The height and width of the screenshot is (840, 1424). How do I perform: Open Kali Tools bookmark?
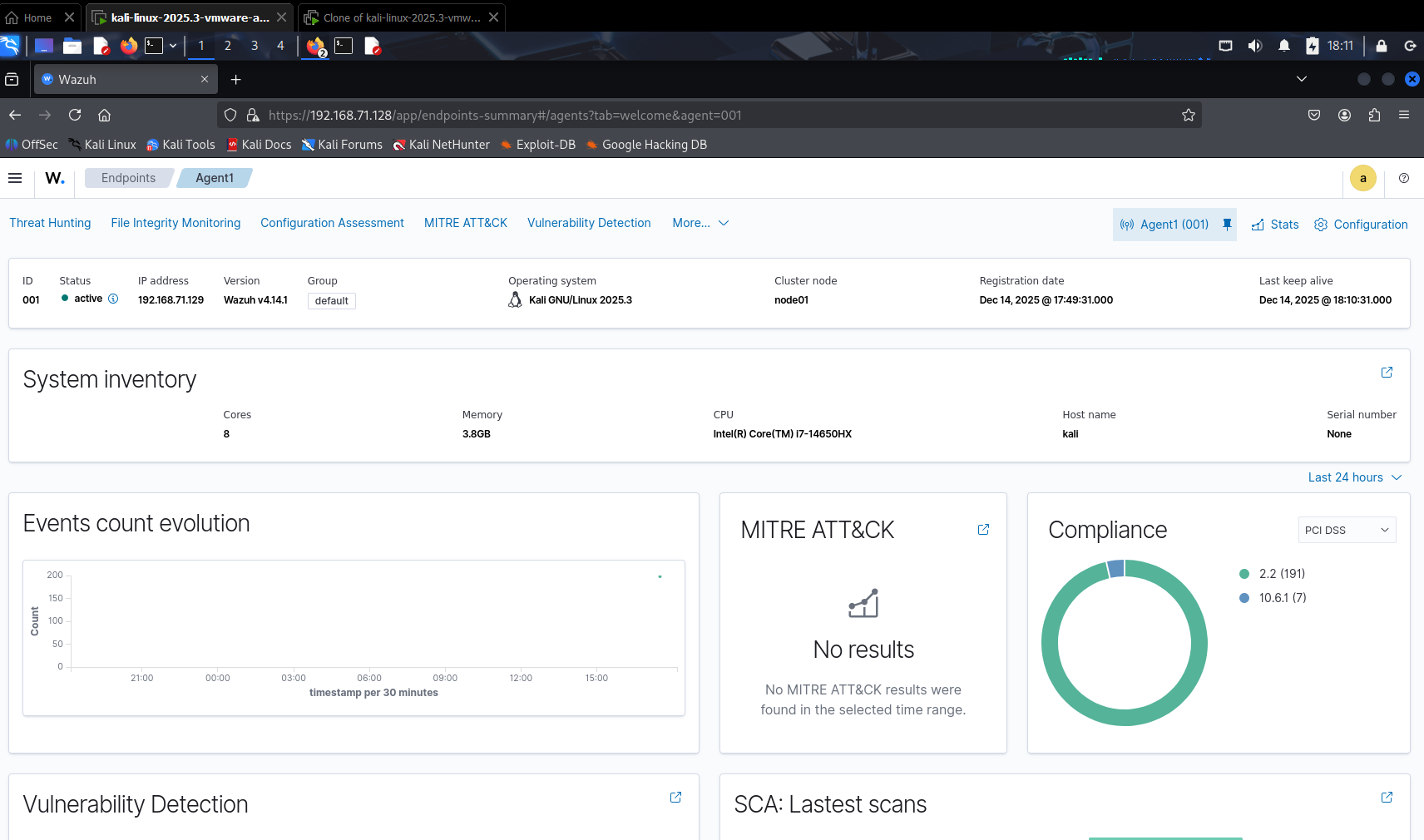click(x=180, y=145)
